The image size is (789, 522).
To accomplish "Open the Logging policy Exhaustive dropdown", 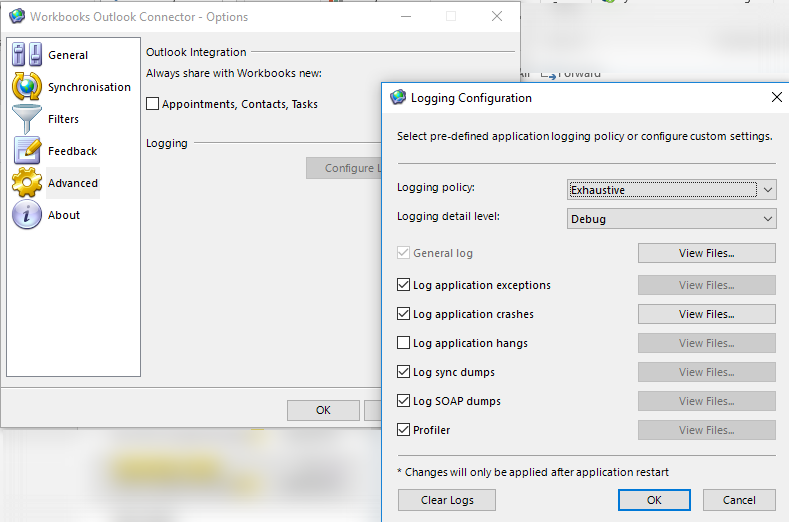I will coord(672,190).
